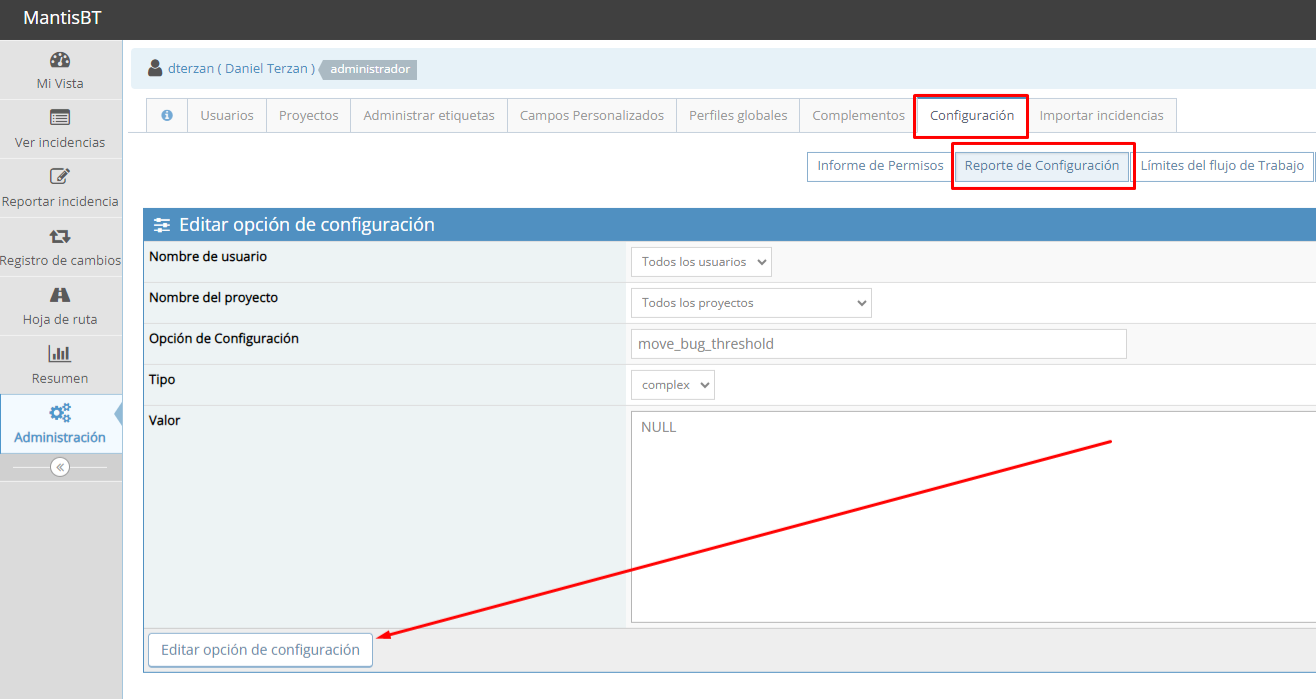The height and width of the screenshot is (699, 1316).
Task: Click the Administración gears icon
Action: (60, 413)
